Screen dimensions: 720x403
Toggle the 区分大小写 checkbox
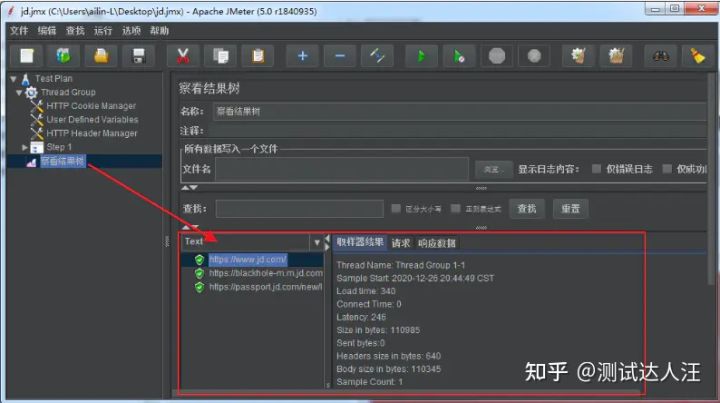pyautogui.click(x=396, y=208)
